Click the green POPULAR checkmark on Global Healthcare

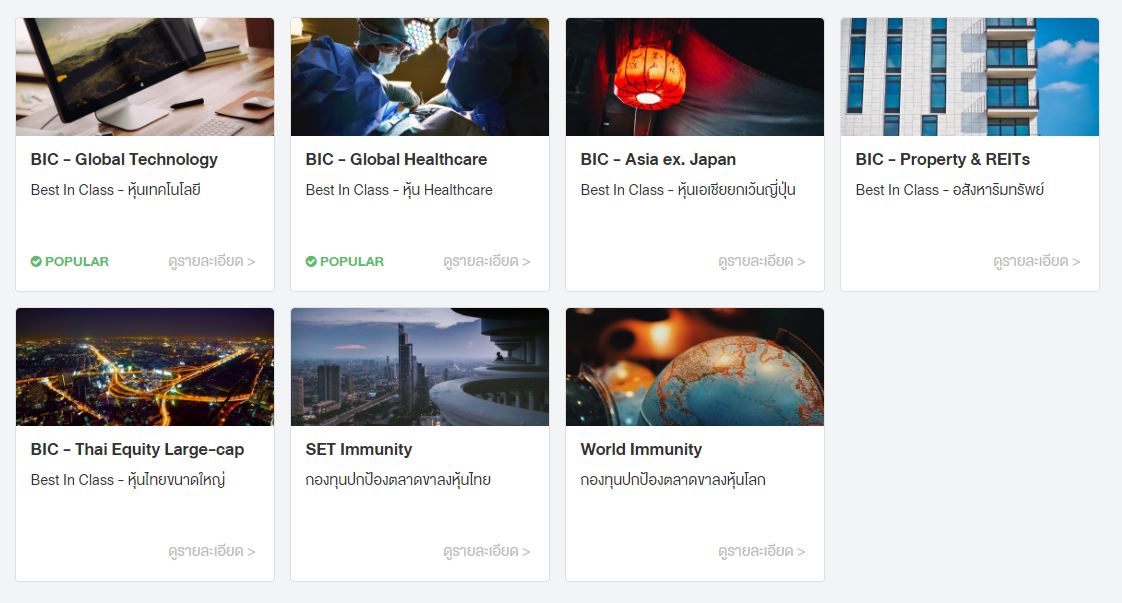[x=311, y=262]
